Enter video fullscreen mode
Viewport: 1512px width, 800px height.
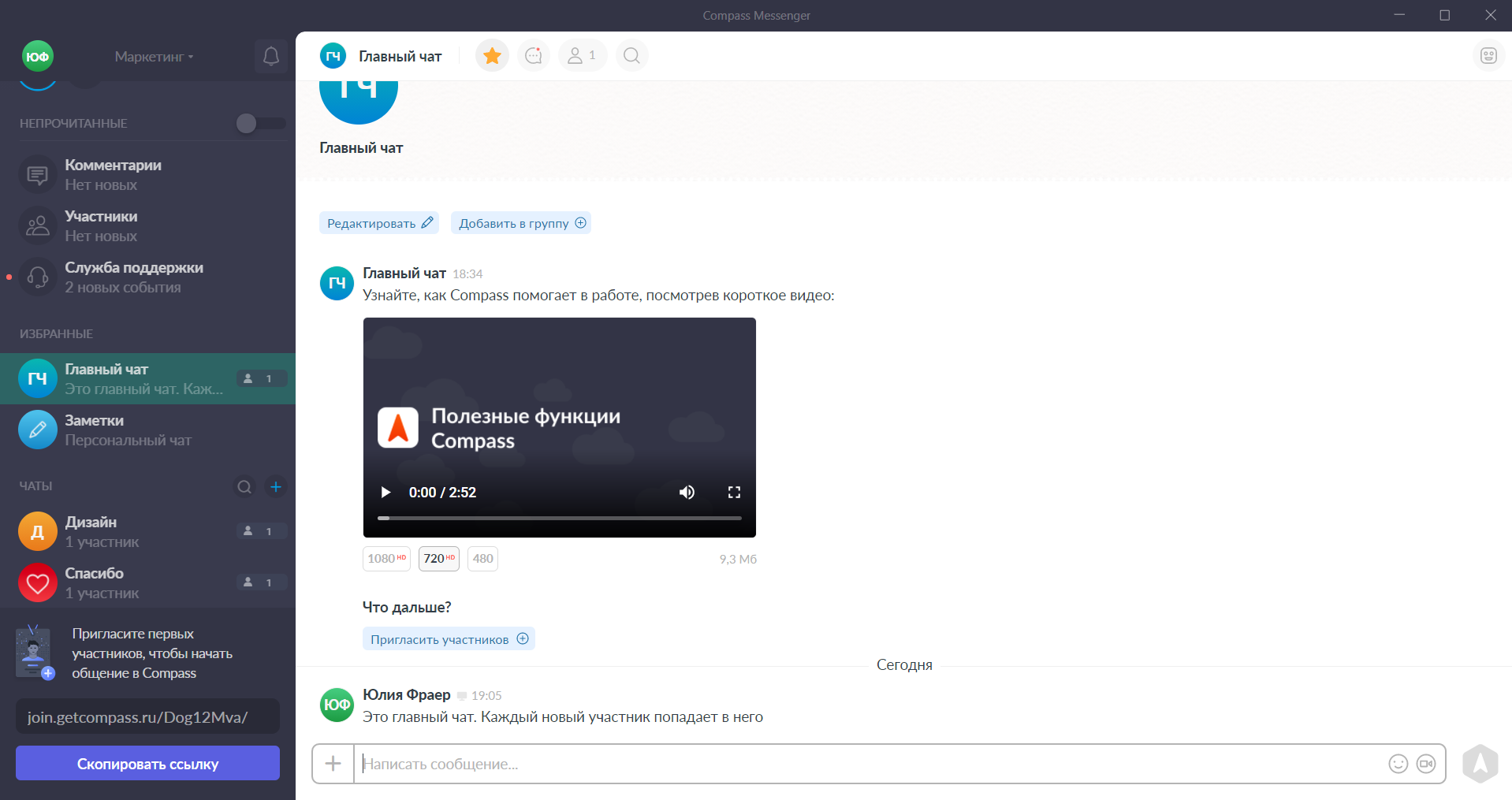(x=734, y=493)
